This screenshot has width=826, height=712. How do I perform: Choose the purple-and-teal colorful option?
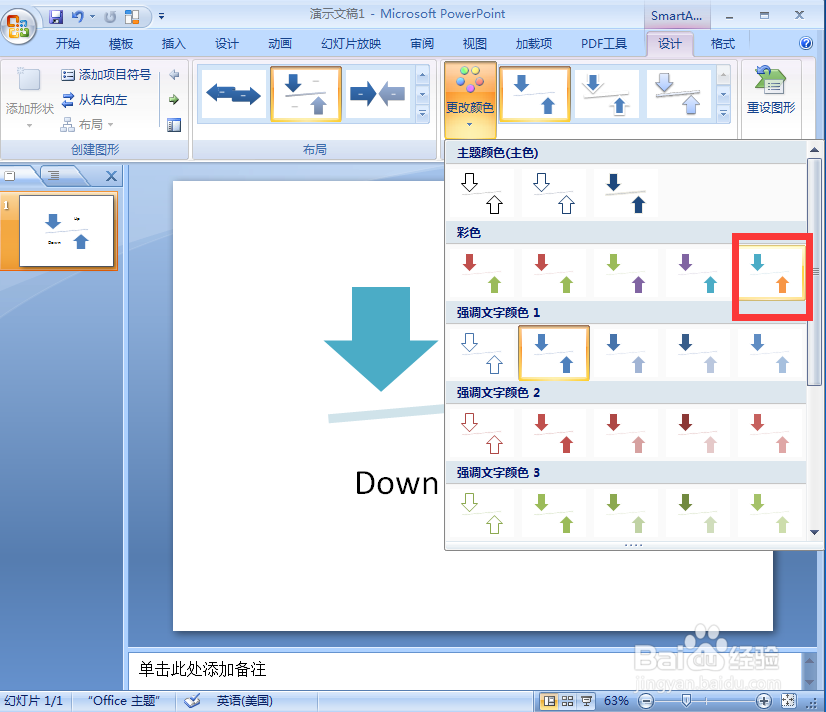tap(697, 273)
